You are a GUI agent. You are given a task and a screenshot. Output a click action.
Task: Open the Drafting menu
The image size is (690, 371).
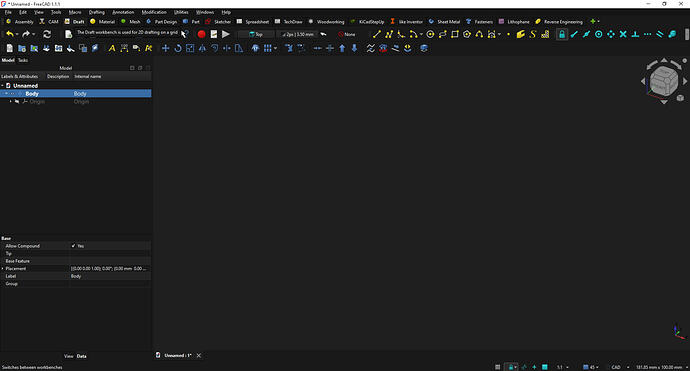[x=96, y=12]
